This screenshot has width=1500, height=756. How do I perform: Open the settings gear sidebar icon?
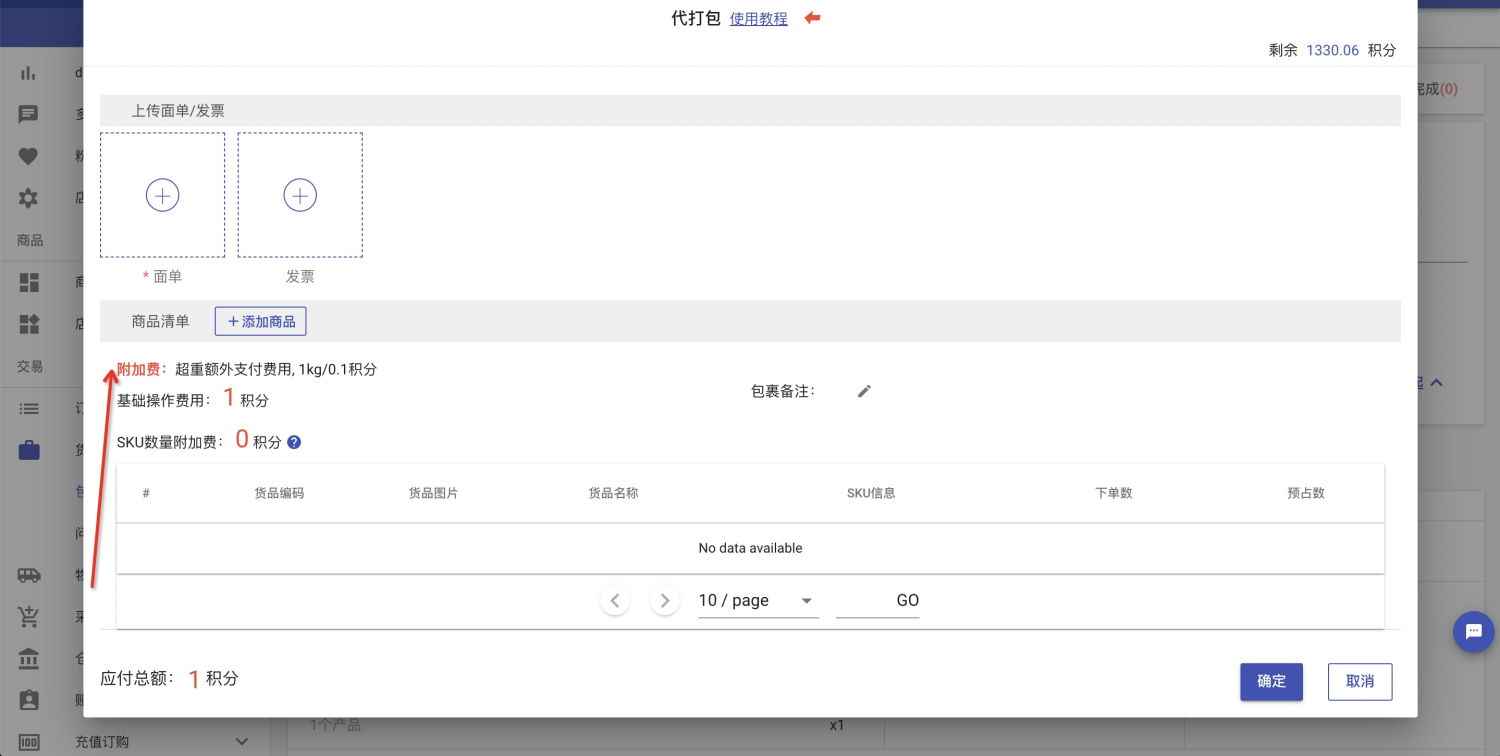click(x=28, y=198)
